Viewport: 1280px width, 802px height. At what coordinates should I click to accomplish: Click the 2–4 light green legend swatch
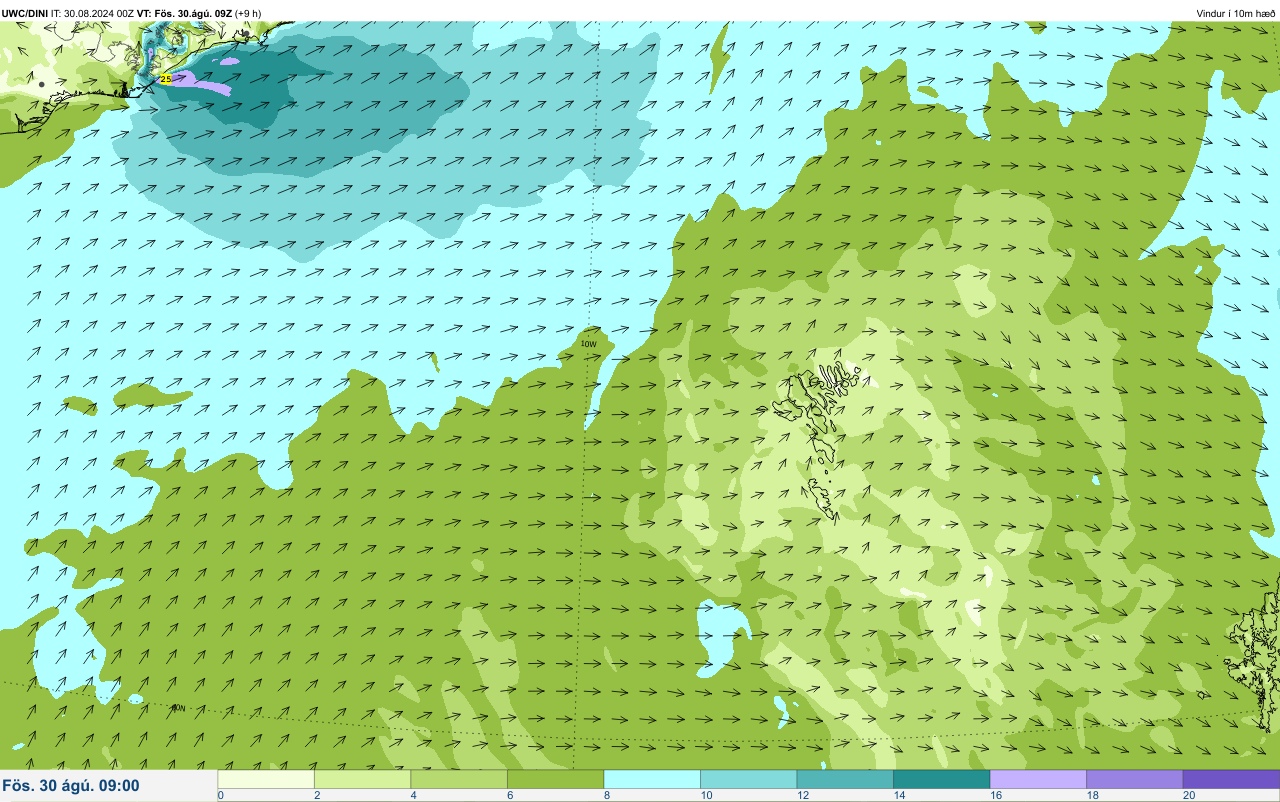click(x=362, y=779)
